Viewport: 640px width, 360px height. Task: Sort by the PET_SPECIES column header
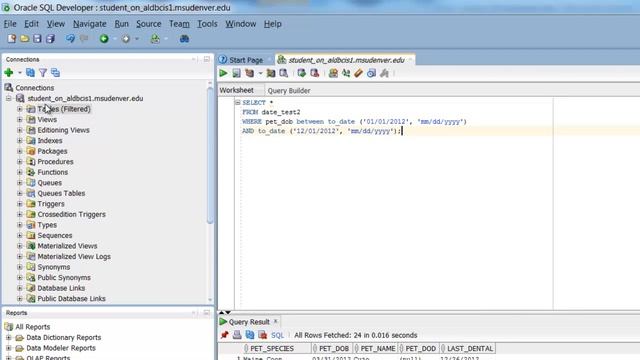coord(272,349)
